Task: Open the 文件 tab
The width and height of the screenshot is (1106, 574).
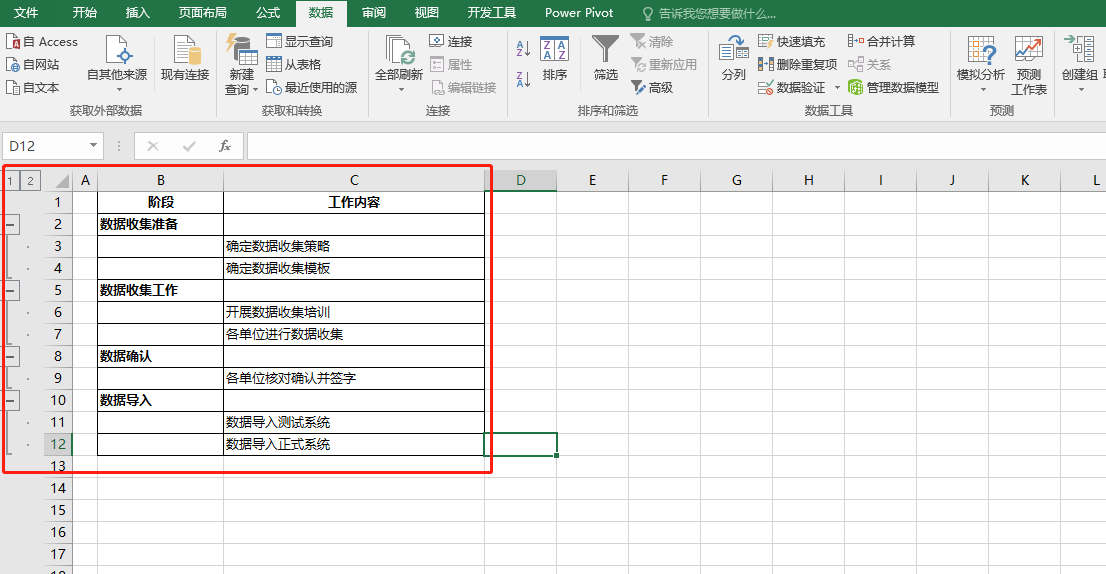Action: pyautogui.click(x=26, y=13)
